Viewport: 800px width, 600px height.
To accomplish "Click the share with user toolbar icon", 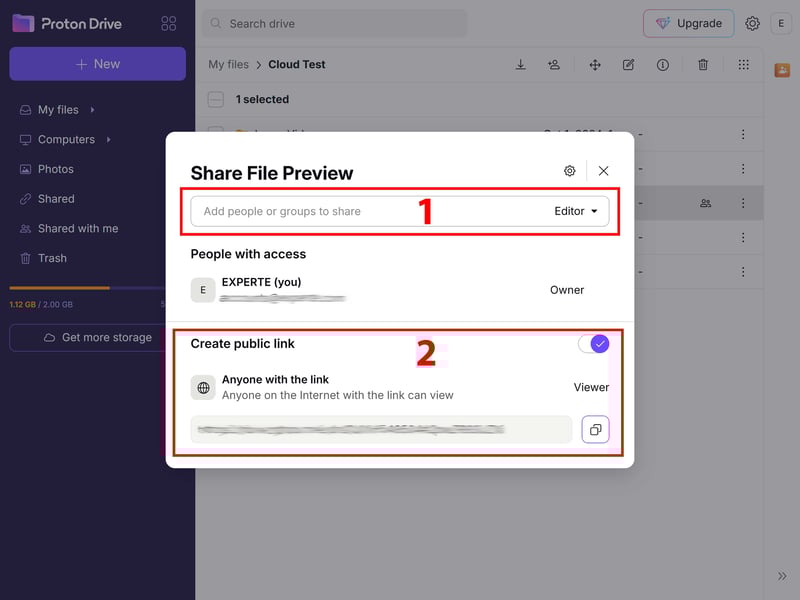I will click(554, 65).
